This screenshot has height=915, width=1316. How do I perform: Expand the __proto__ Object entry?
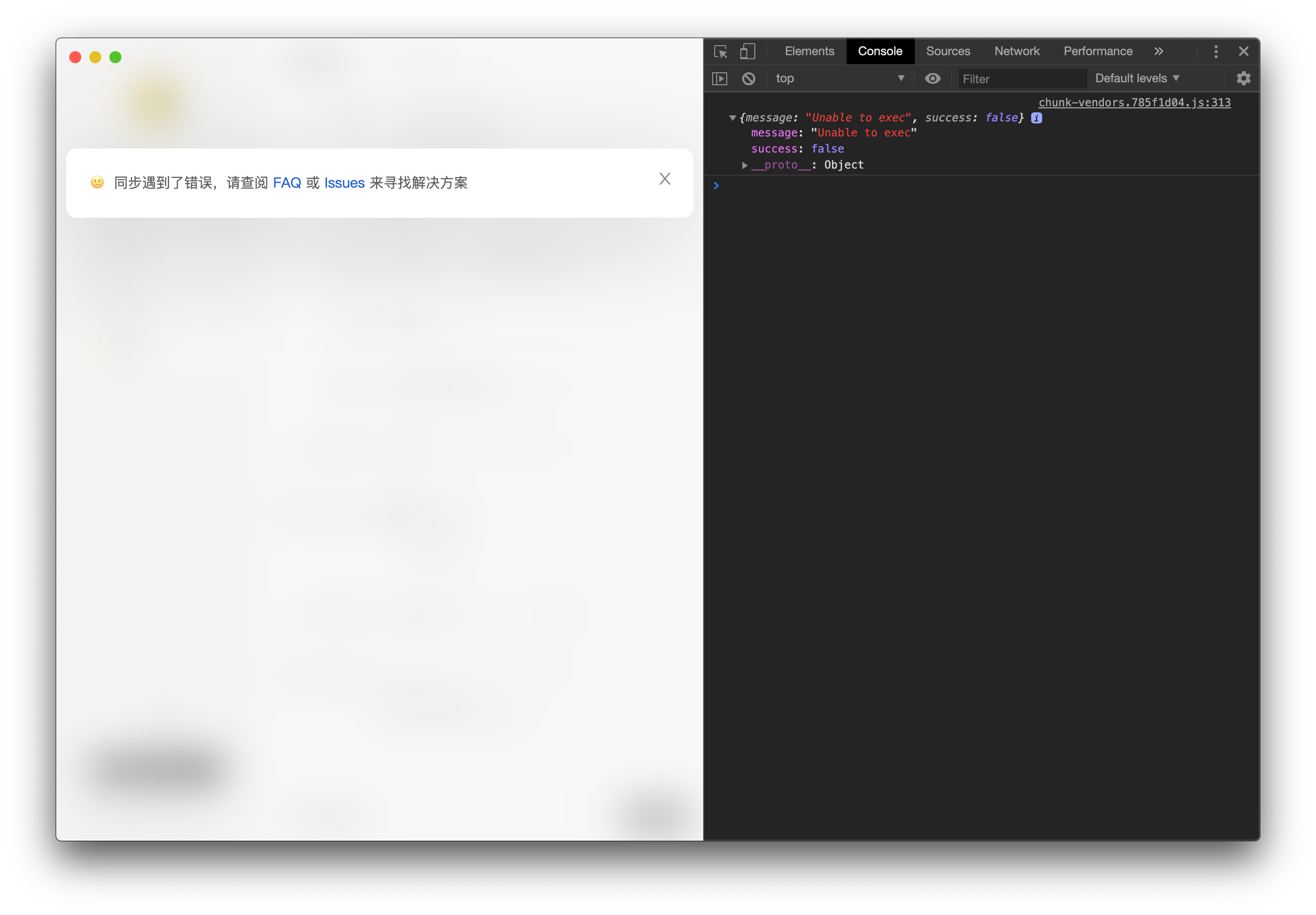pyautogui.click(x=744, y=165)
